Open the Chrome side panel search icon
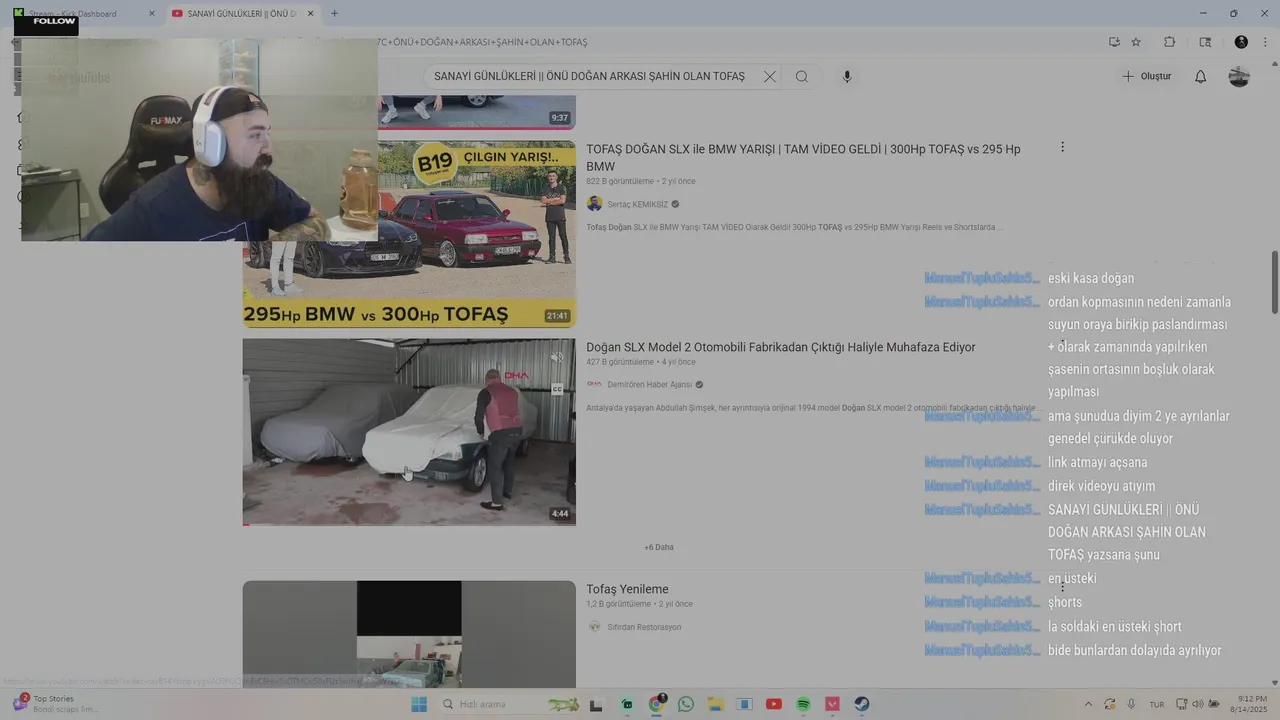This screenshot has width=1280, height=720. [1205, 42]
